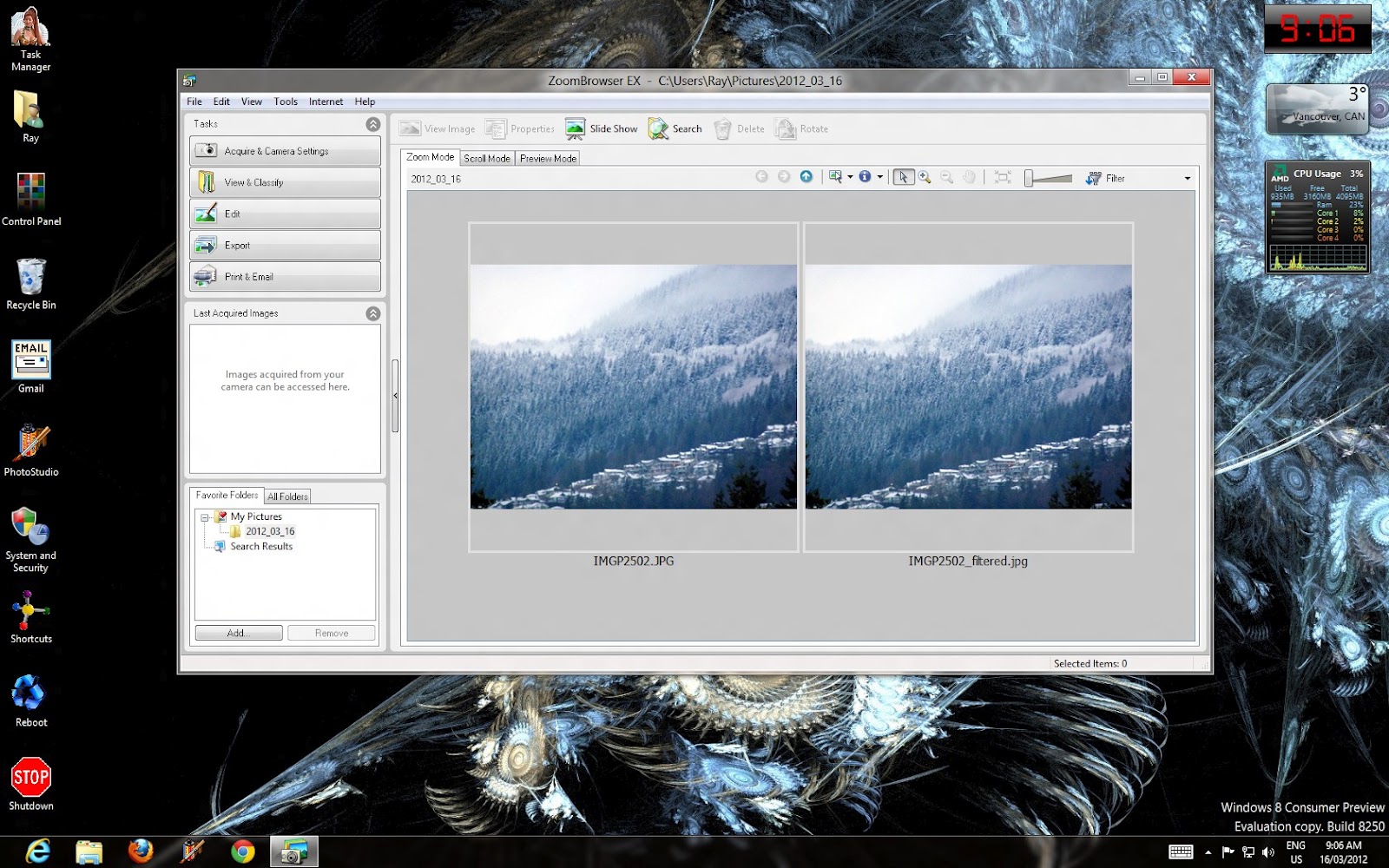Expand the Filter dropdown on the right

tap(1187, 178)
